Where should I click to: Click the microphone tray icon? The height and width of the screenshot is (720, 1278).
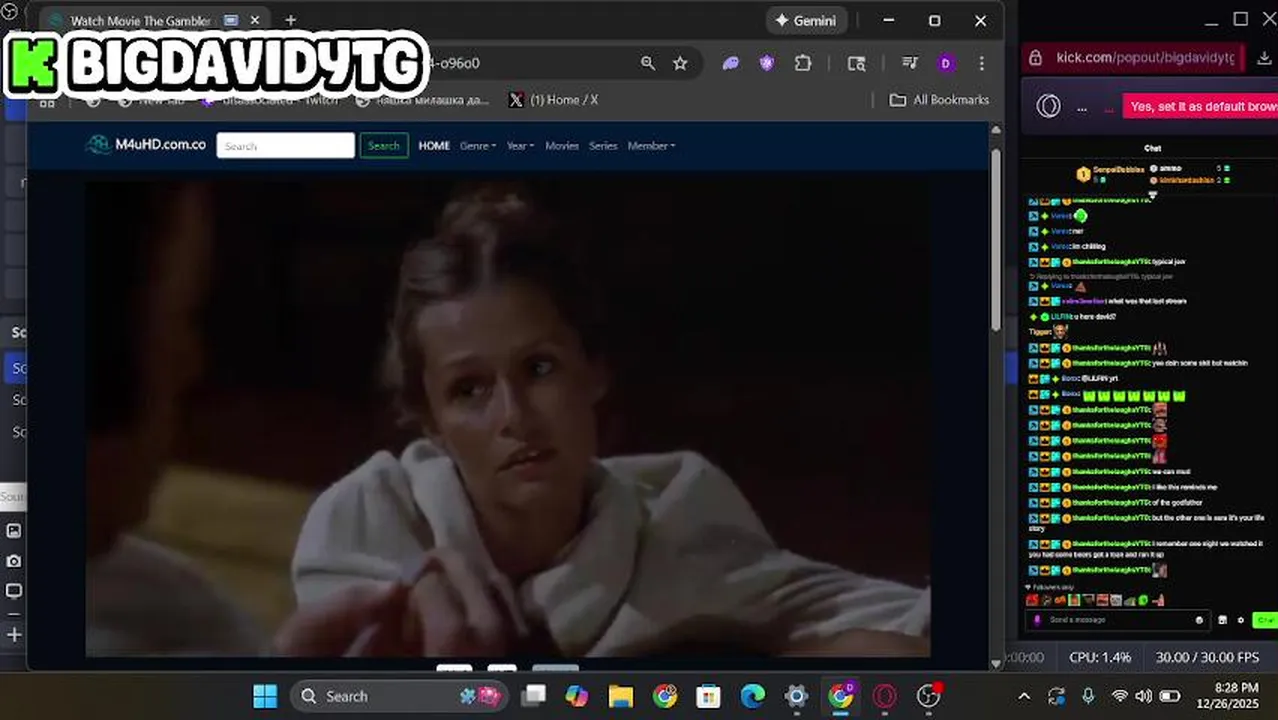click(x=1088, y=696)
